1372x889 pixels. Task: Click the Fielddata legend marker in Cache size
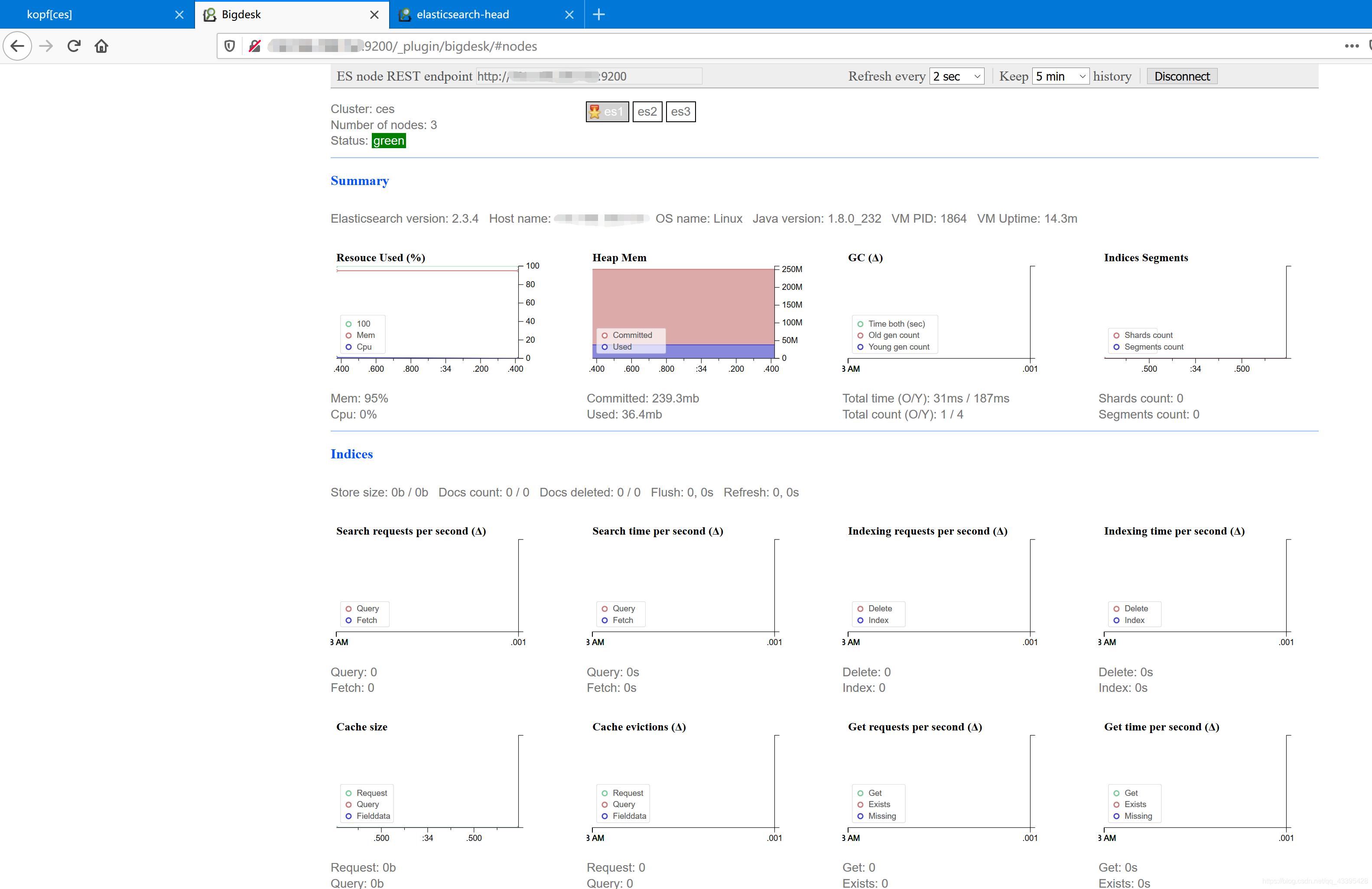(348, 816)
